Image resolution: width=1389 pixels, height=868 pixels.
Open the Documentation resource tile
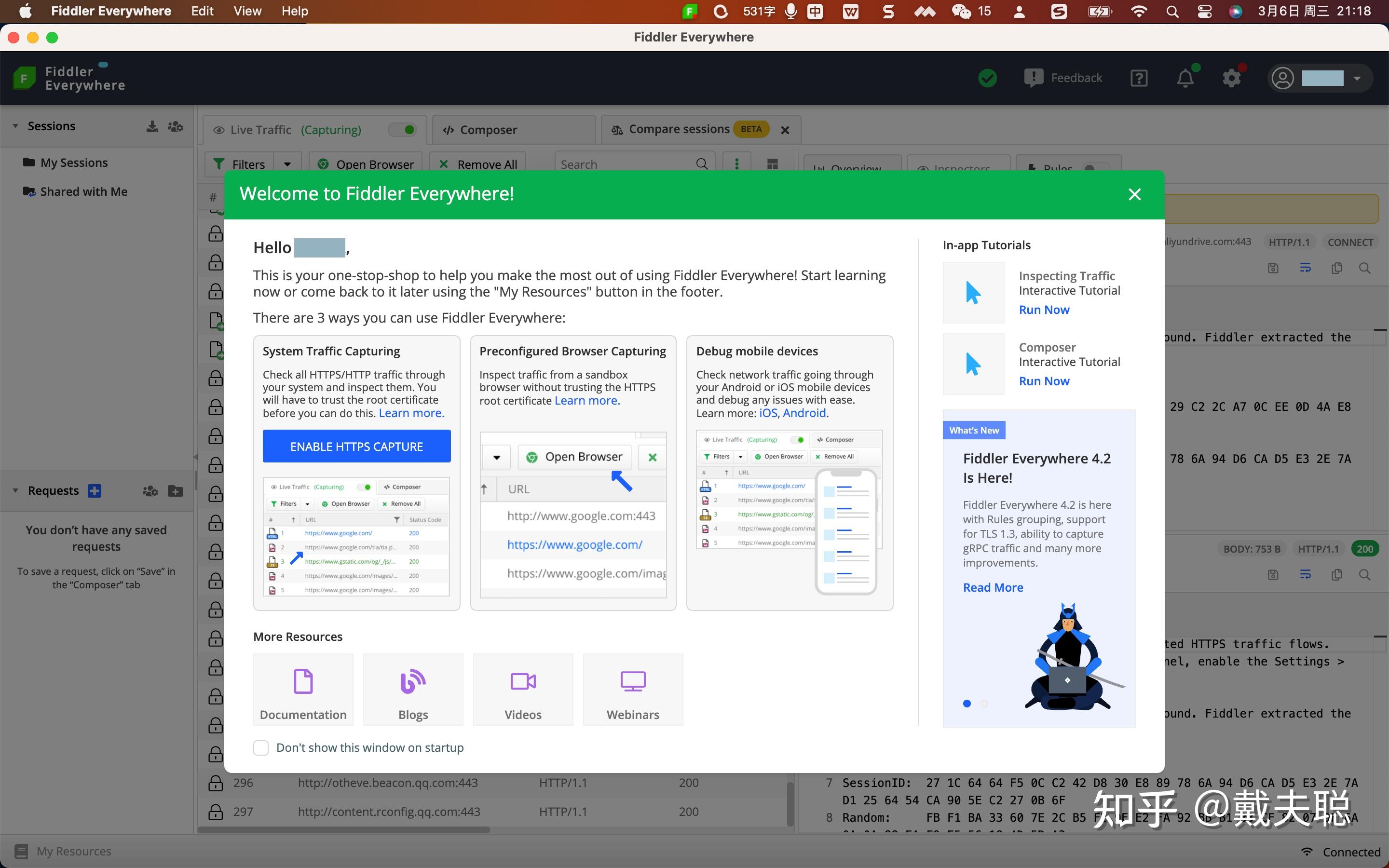303,690
